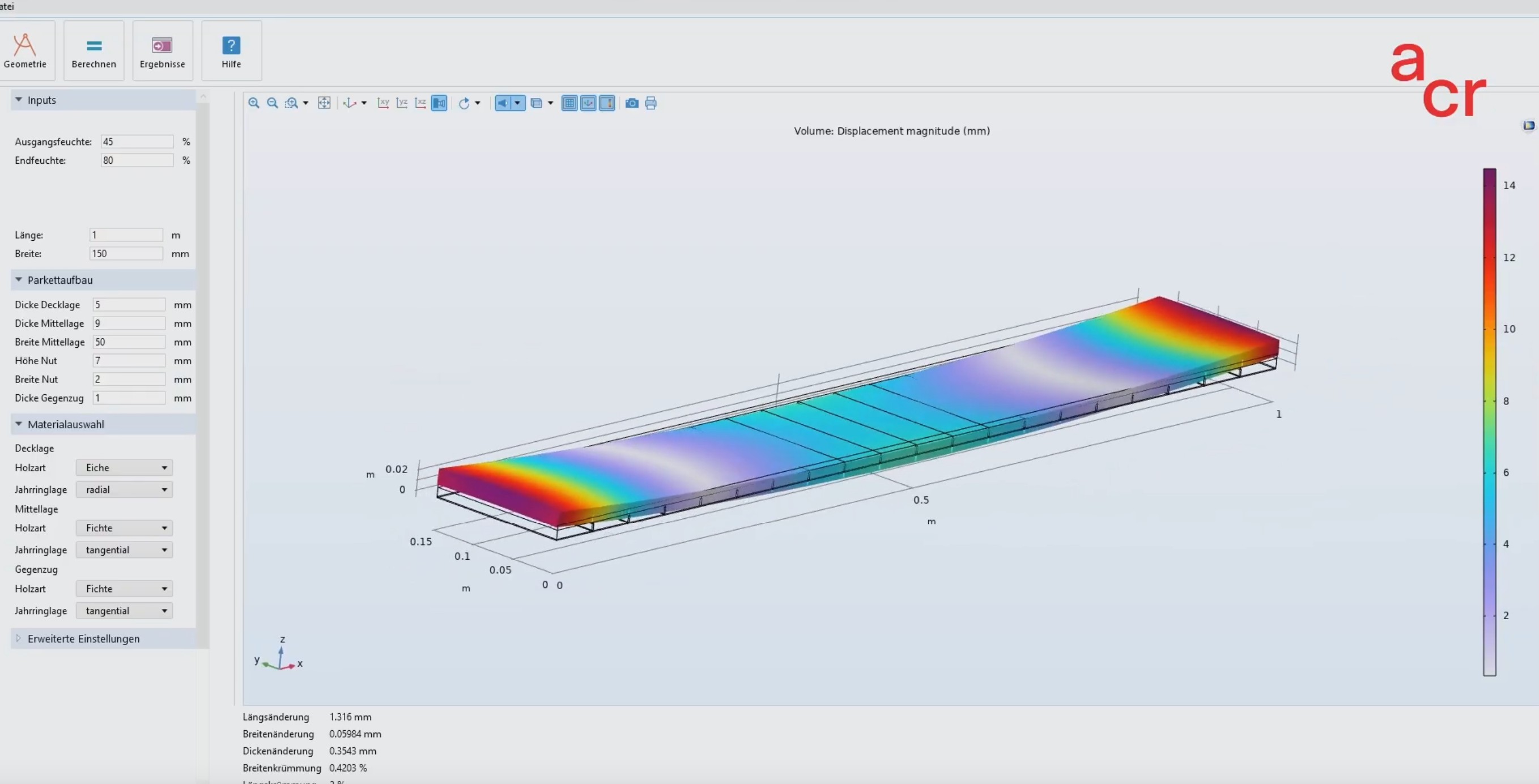Open Gegenzug Jahrringlage dropdown showing tangential
This screenshot has height=784, width=1539.
[x=124, y=611]
